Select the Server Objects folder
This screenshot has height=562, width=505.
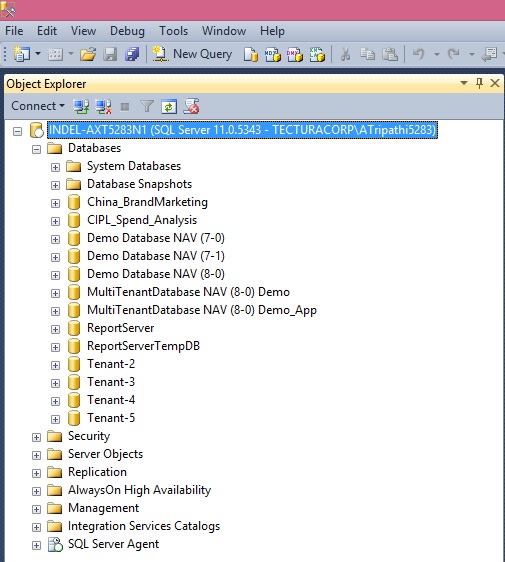click(x=105, y=454)
